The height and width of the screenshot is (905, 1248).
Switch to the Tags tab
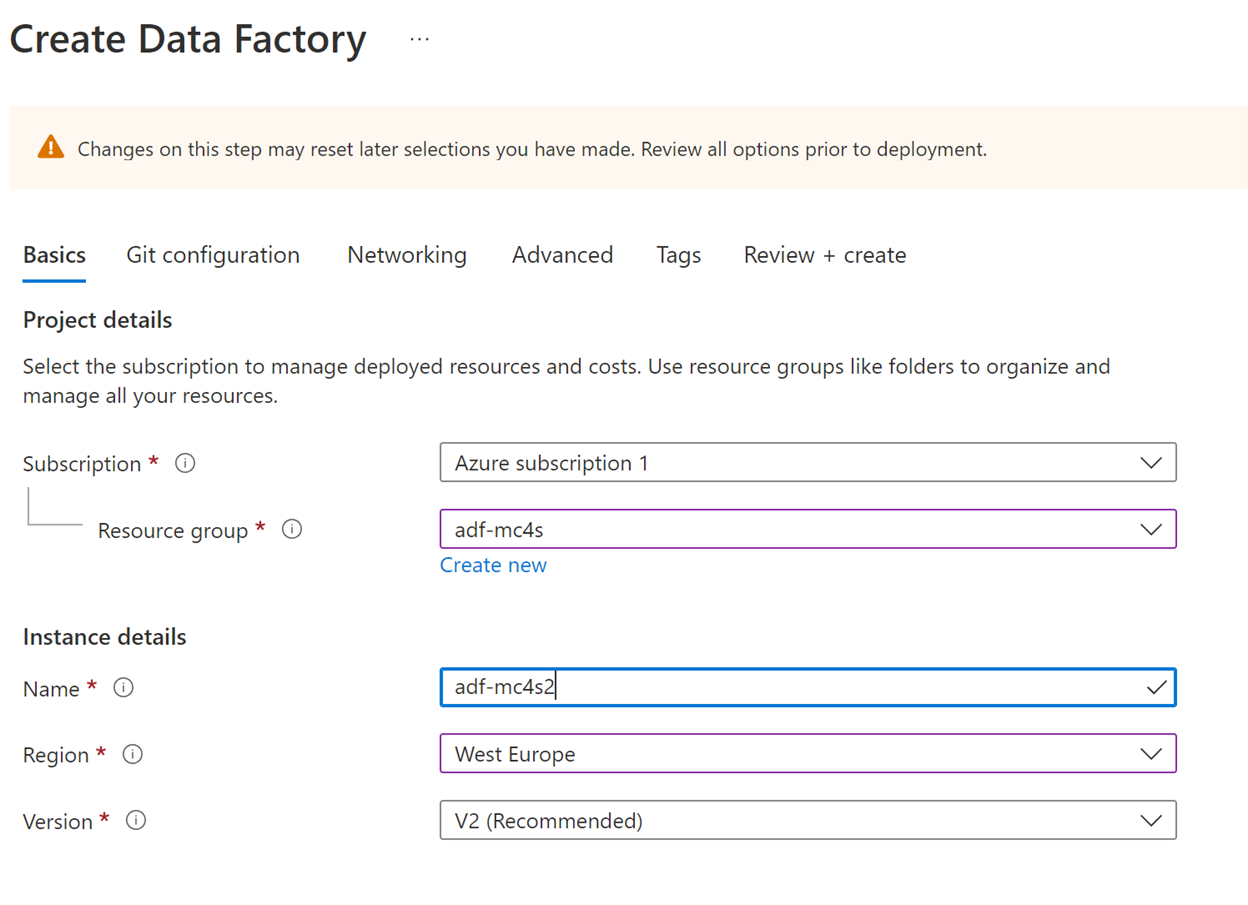tap(679, 255)
